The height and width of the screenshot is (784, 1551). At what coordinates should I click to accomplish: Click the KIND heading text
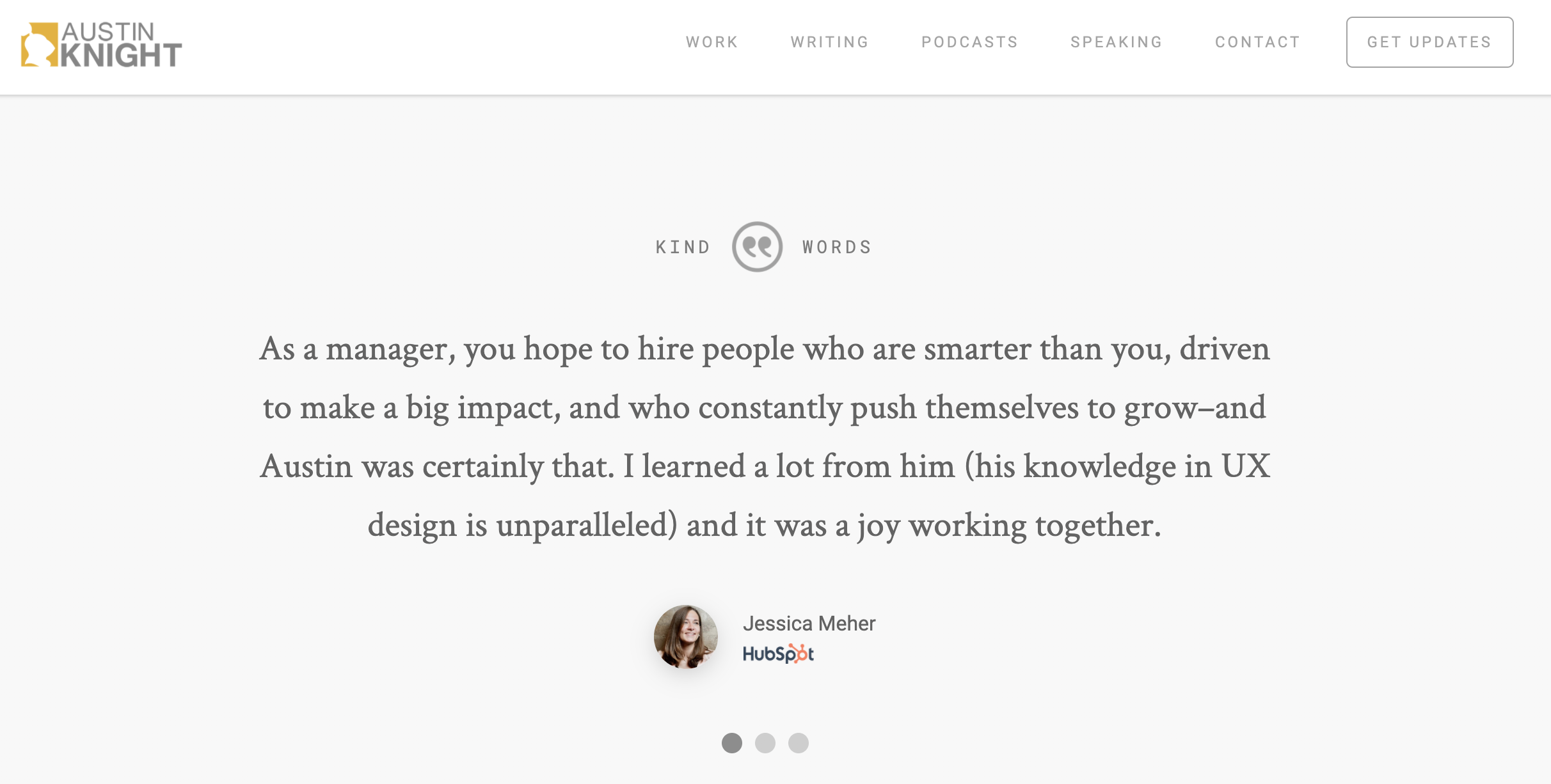(x=683, y=247)
